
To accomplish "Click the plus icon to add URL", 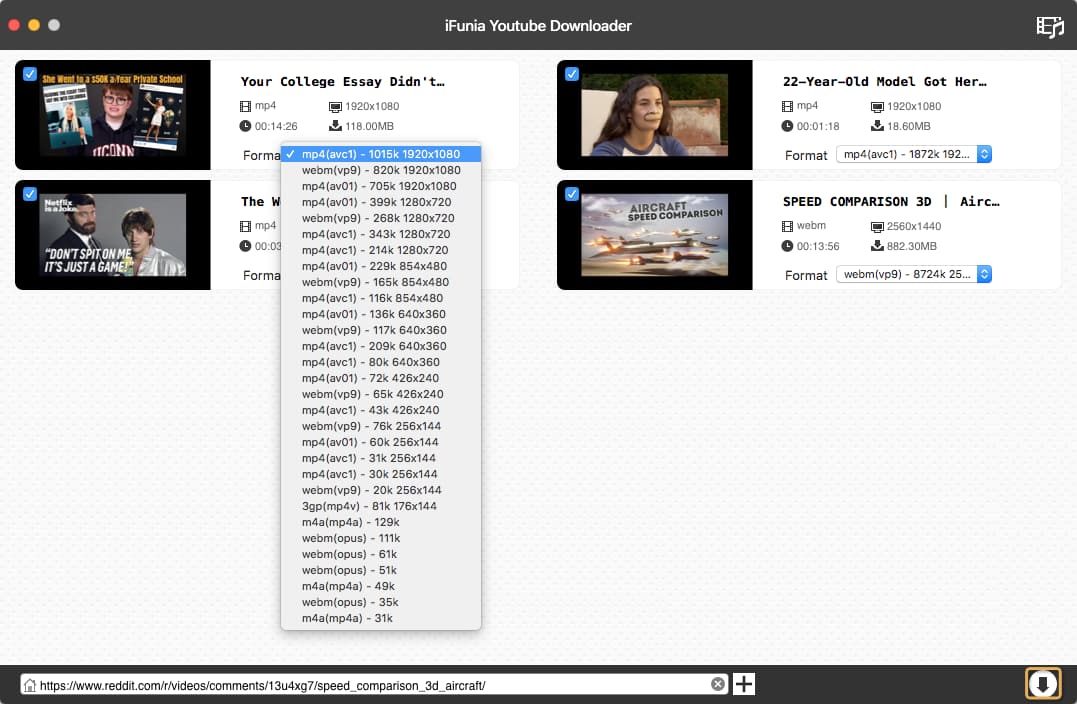I will coord(744,684).
